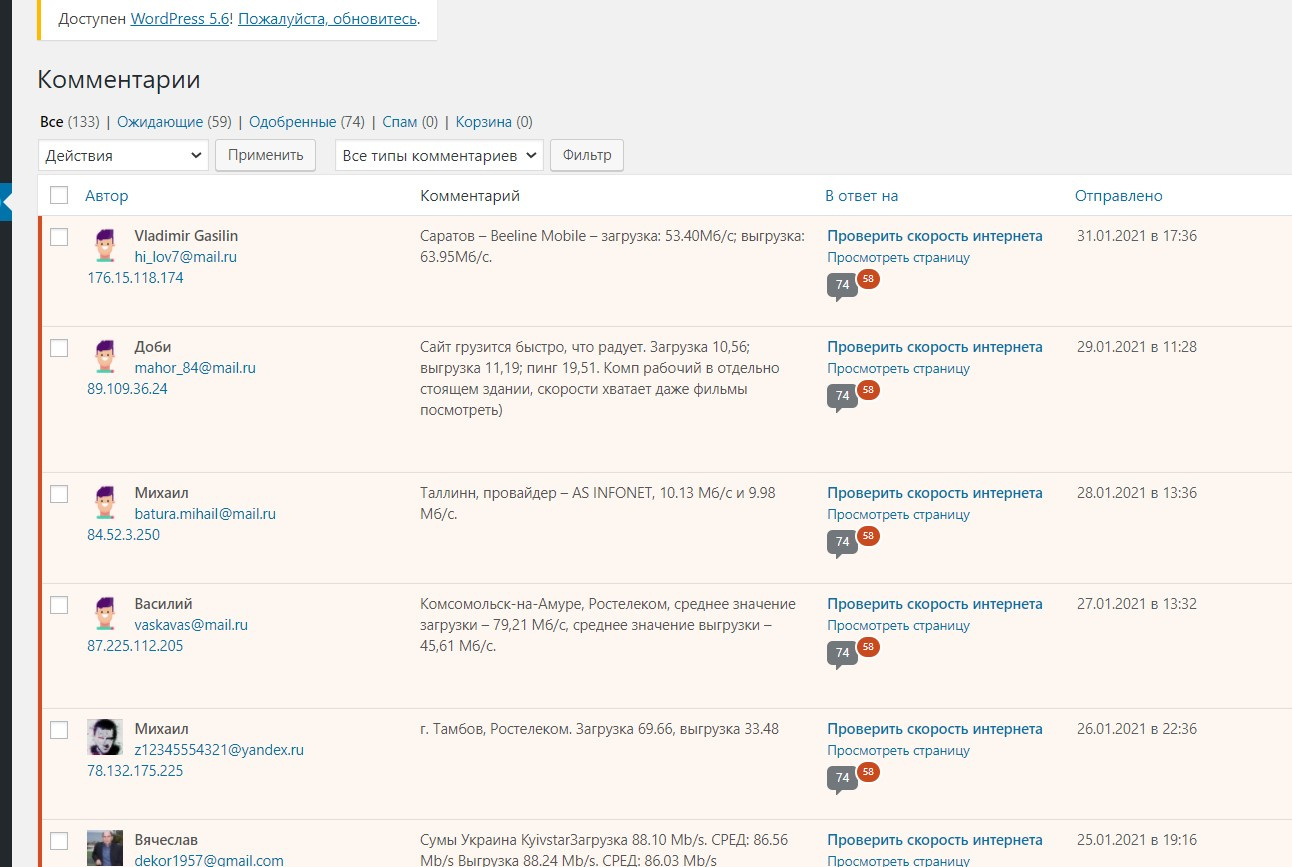Collapse the admin sidebar menu arrow
The image size is (1292, 867).
6,201
